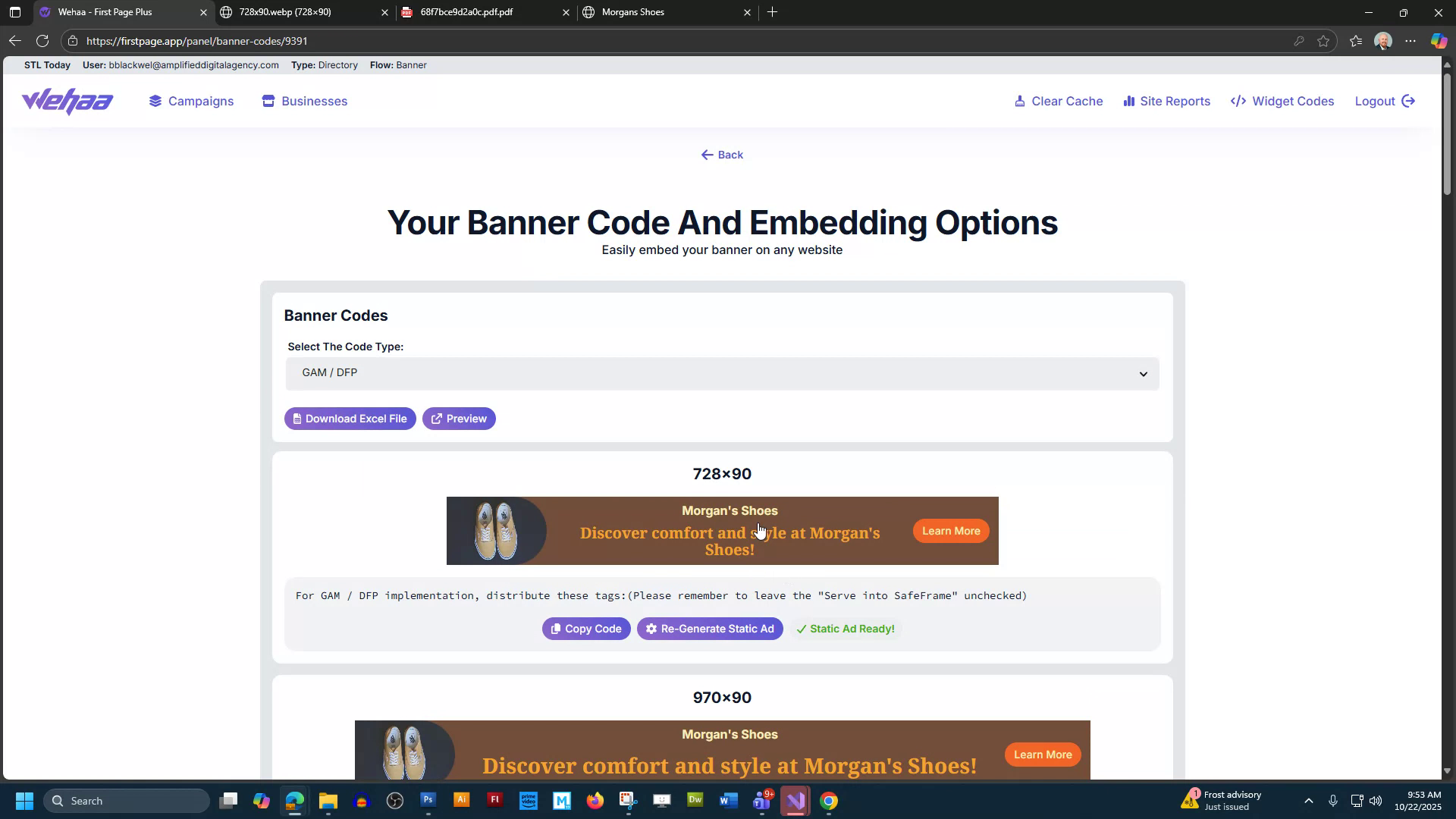Open the browser settings menu with three dots
The height and width of the screenshot is (819, 1456).
pos(1411,41)
